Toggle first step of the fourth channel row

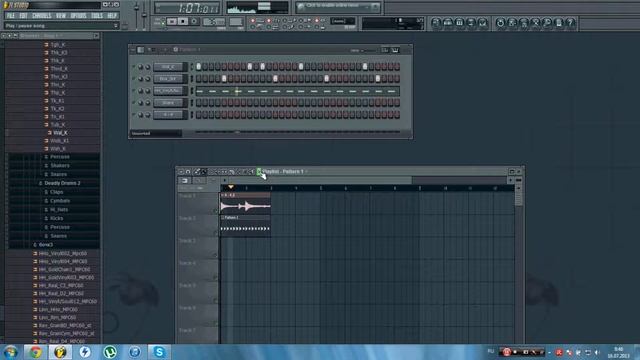[x=198, y=103]
